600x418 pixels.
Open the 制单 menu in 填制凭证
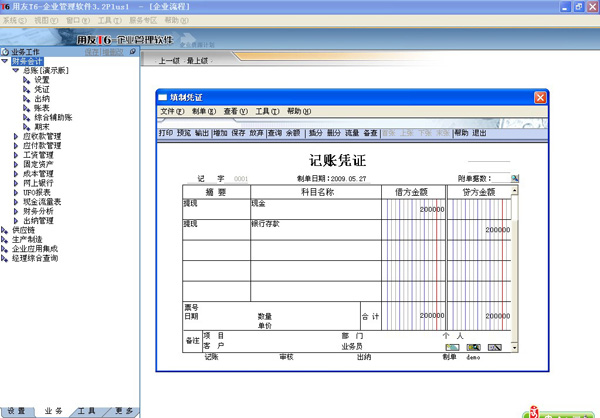pyautogui.click(x=204, y=111)
